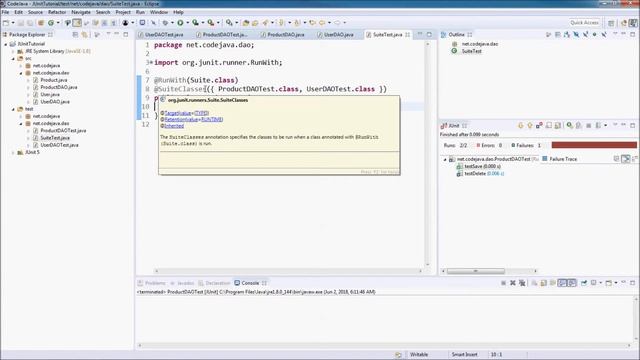Switch to ProductDAO.java editor tab
Viewport: 640px width, 360px height.
tap(286, 35)
